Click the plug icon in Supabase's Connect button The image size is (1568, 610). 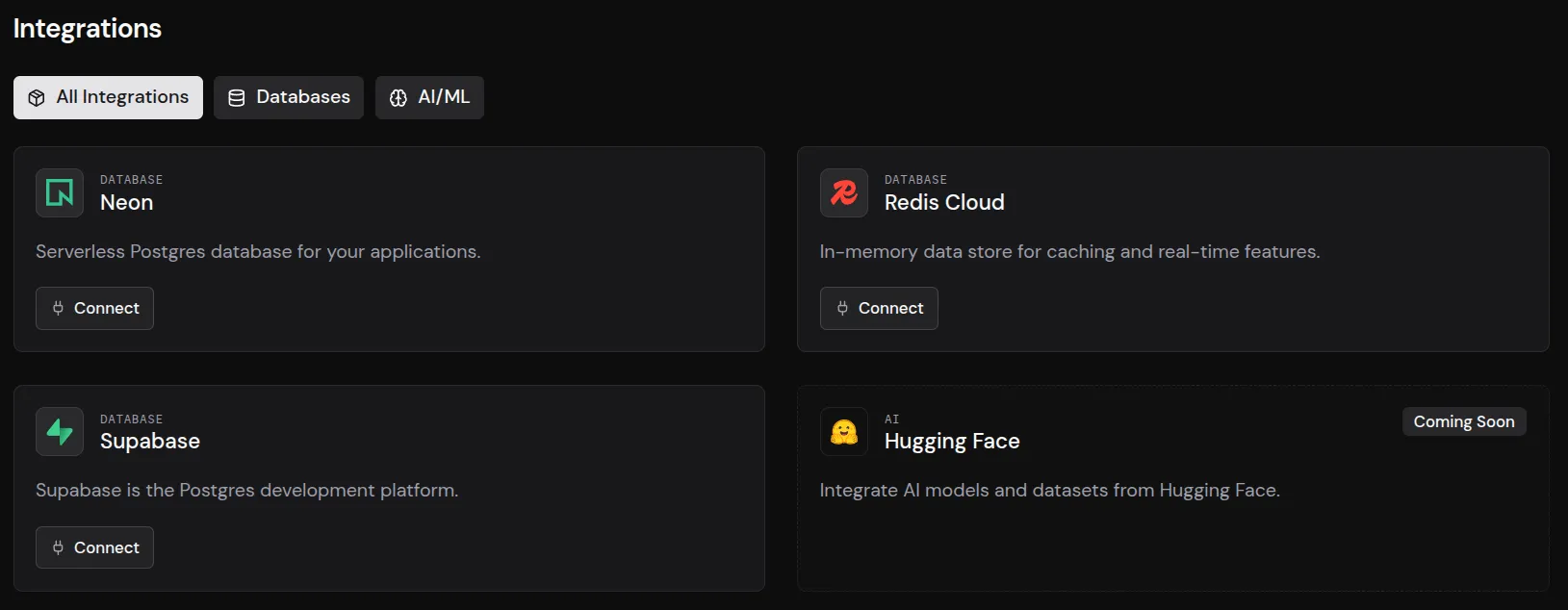pos(58,547)
